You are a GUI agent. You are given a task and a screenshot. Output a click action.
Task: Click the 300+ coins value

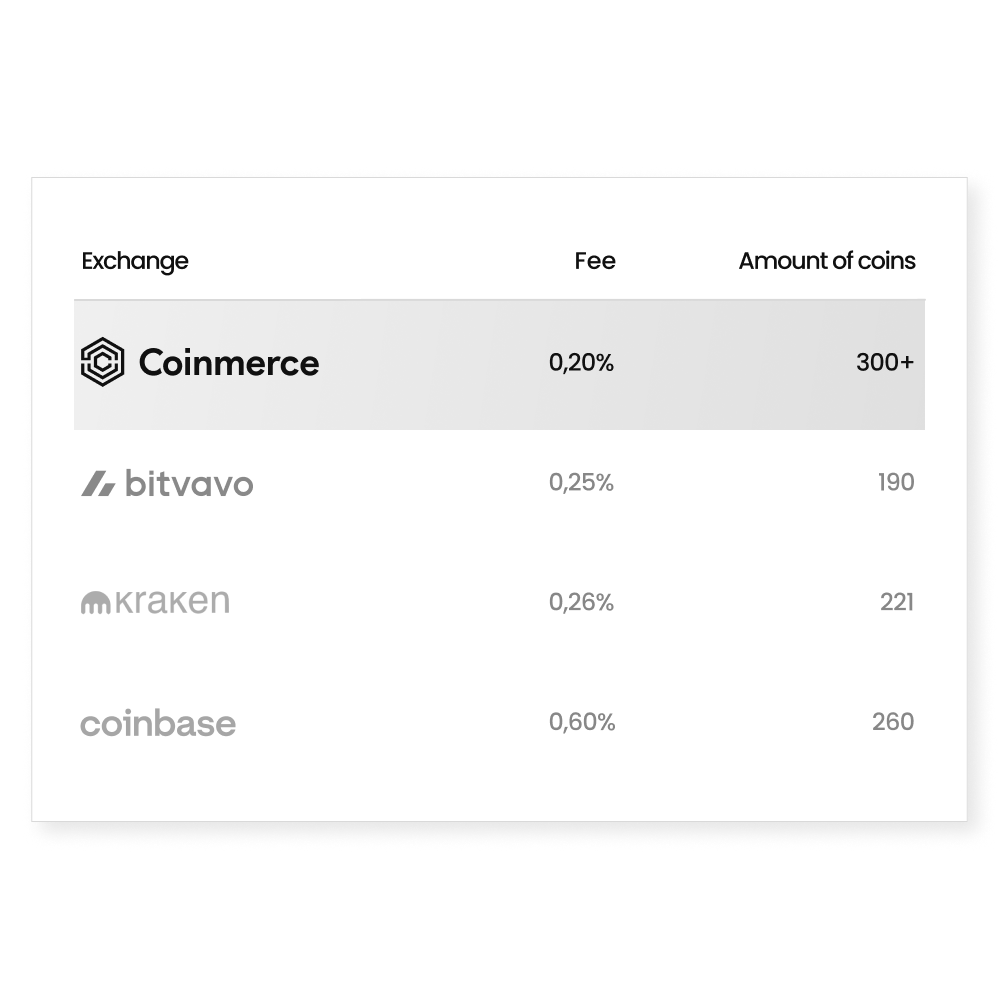tap(885, 363)
